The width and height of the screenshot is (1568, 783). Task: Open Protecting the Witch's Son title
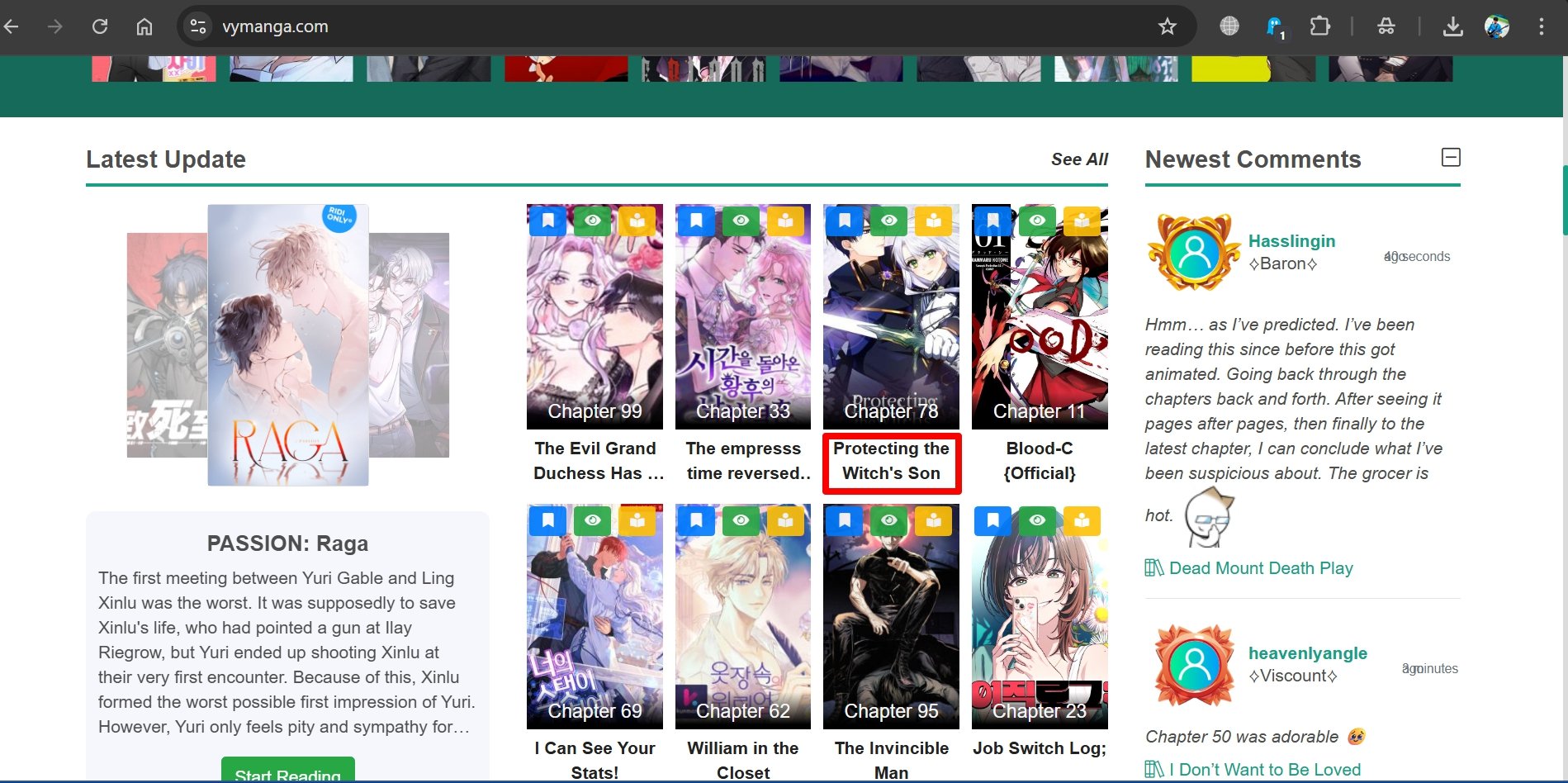891,461
